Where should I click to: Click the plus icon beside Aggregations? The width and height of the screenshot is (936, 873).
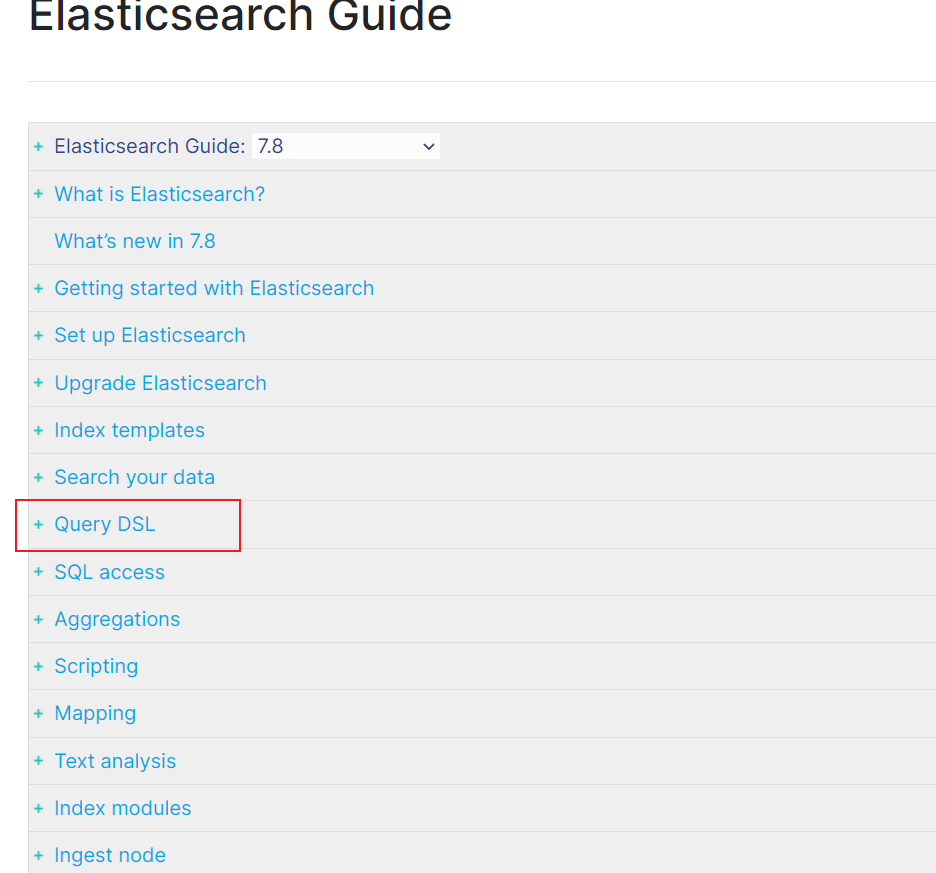click(39, 619)
